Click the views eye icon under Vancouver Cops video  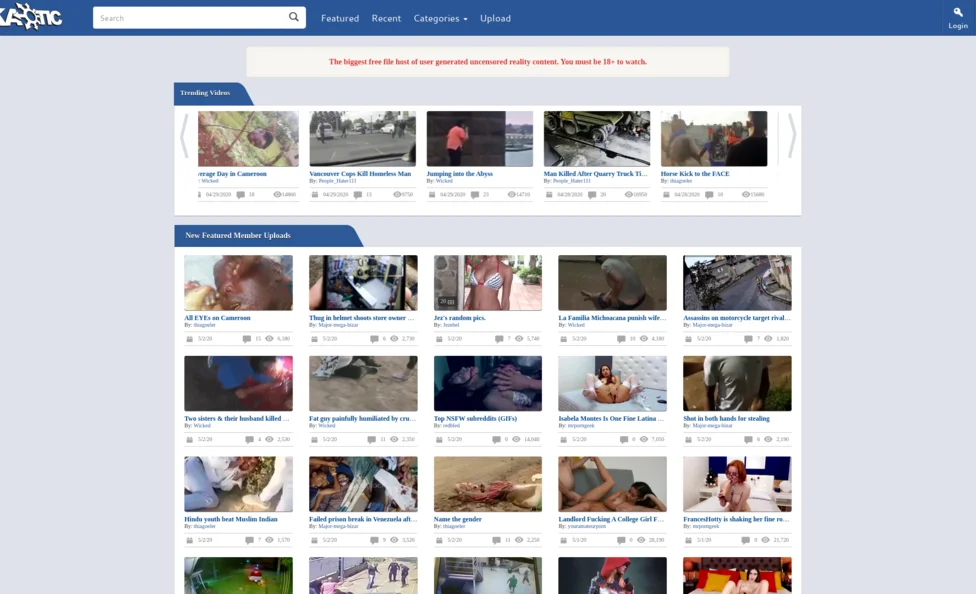click(x=397, y=195)
